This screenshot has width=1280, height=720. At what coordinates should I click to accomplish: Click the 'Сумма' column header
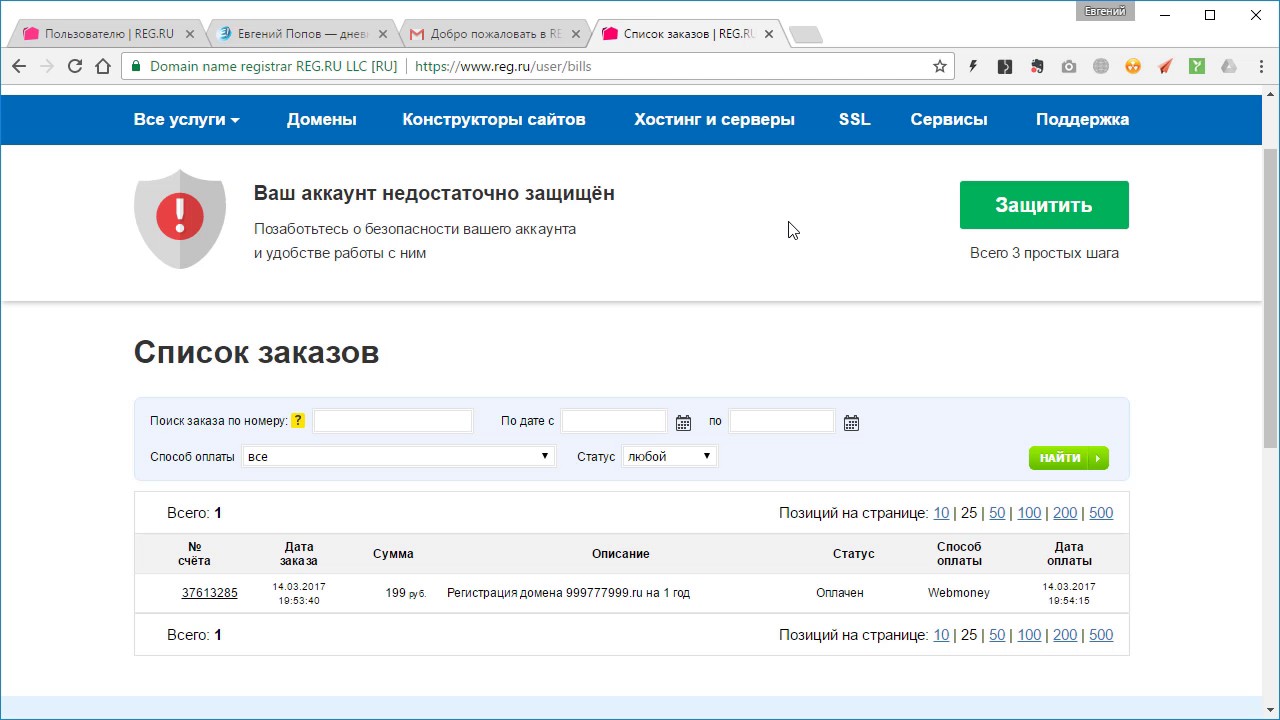[393, 554]
